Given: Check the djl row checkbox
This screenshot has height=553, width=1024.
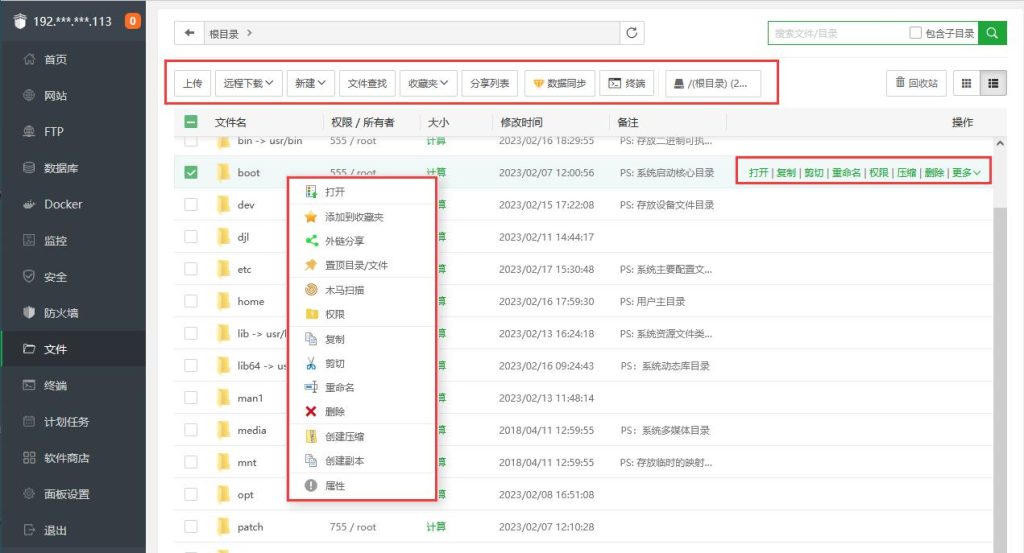Looking at the screenshot, I should (x=191, y=236).
